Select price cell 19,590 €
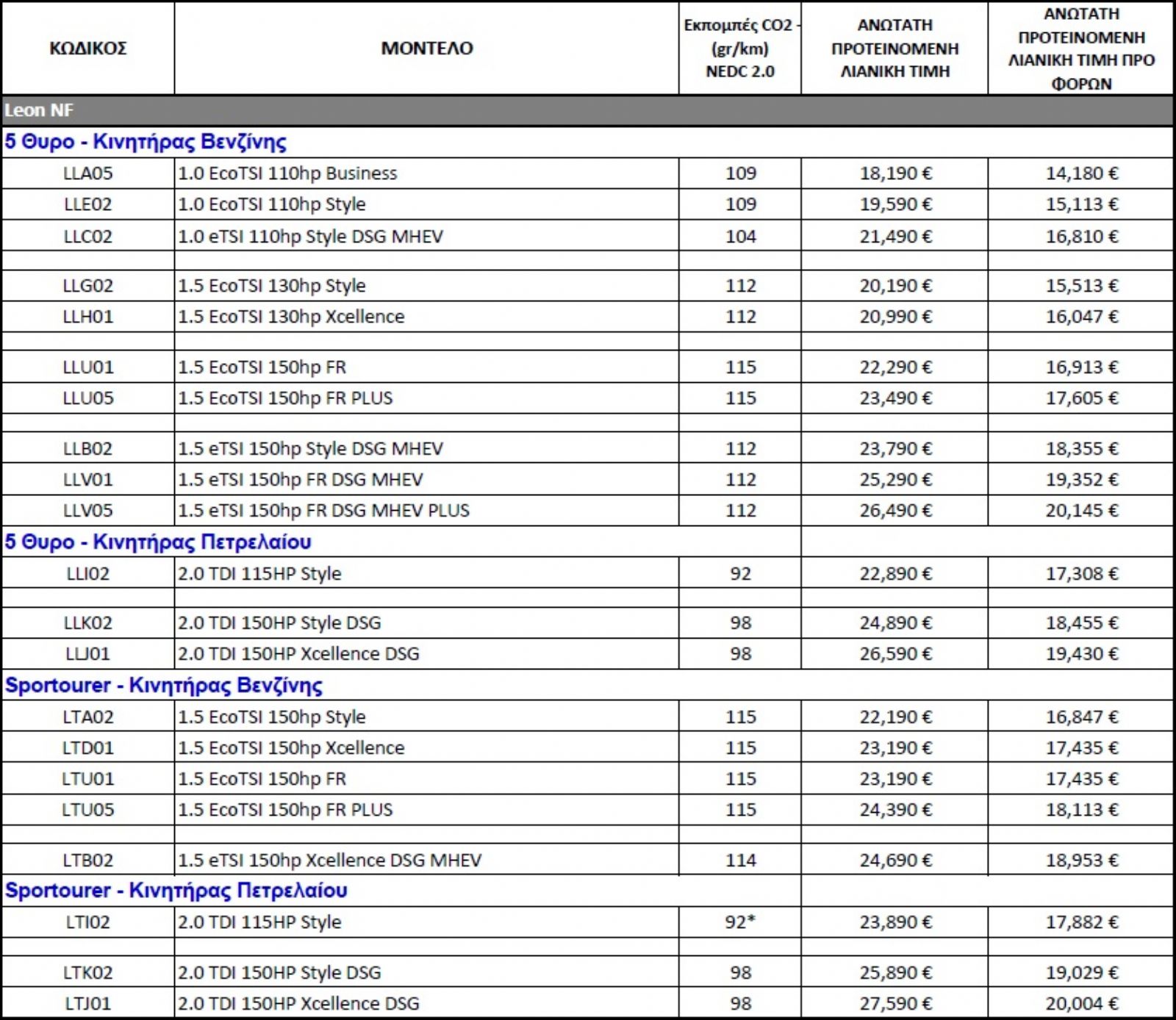 (894, 204)
